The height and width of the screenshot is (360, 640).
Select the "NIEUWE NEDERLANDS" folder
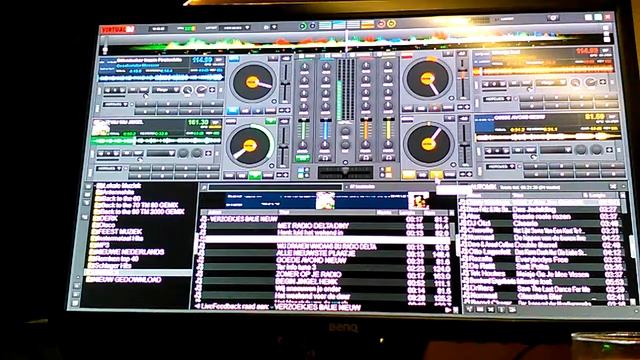pos(127,252)
